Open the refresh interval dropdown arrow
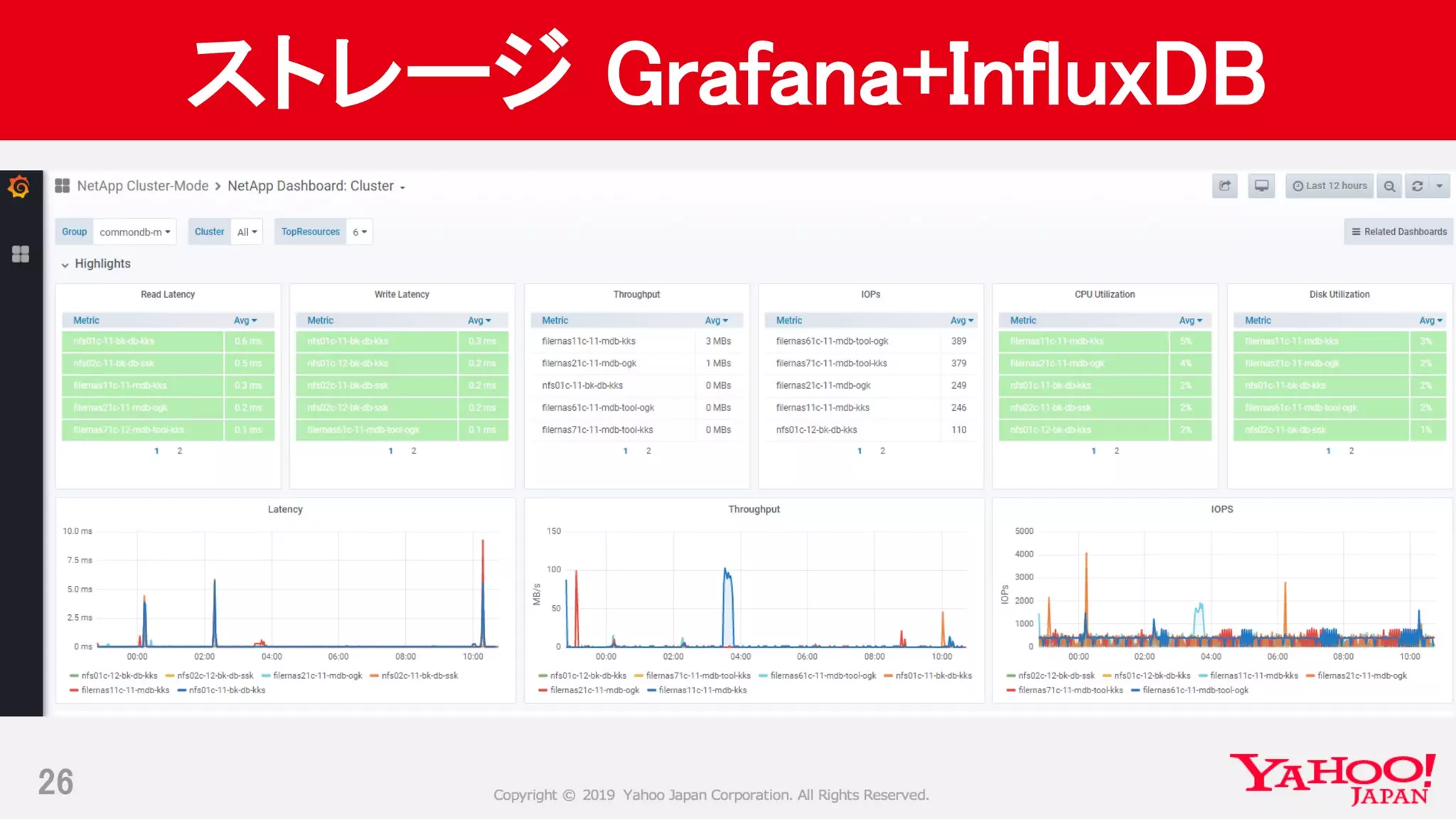Image resolution: width=1456 pixels, height=819 pixels. pos(1440,186)
